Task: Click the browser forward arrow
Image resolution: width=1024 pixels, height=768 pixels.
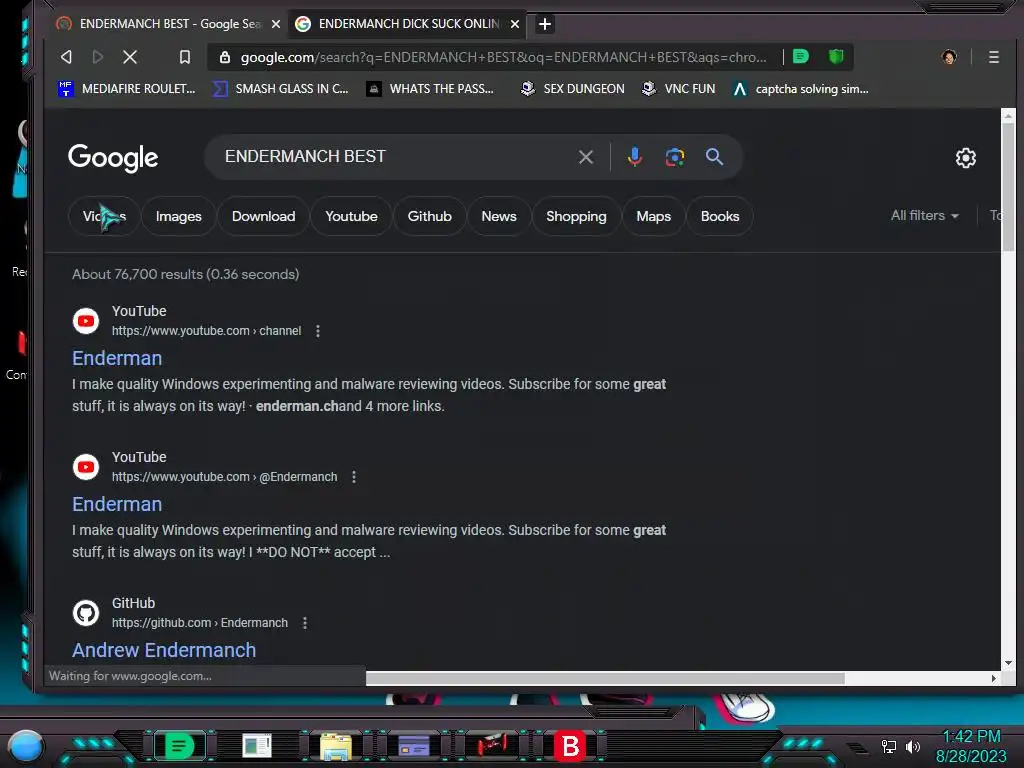Action: click(98, 57)
